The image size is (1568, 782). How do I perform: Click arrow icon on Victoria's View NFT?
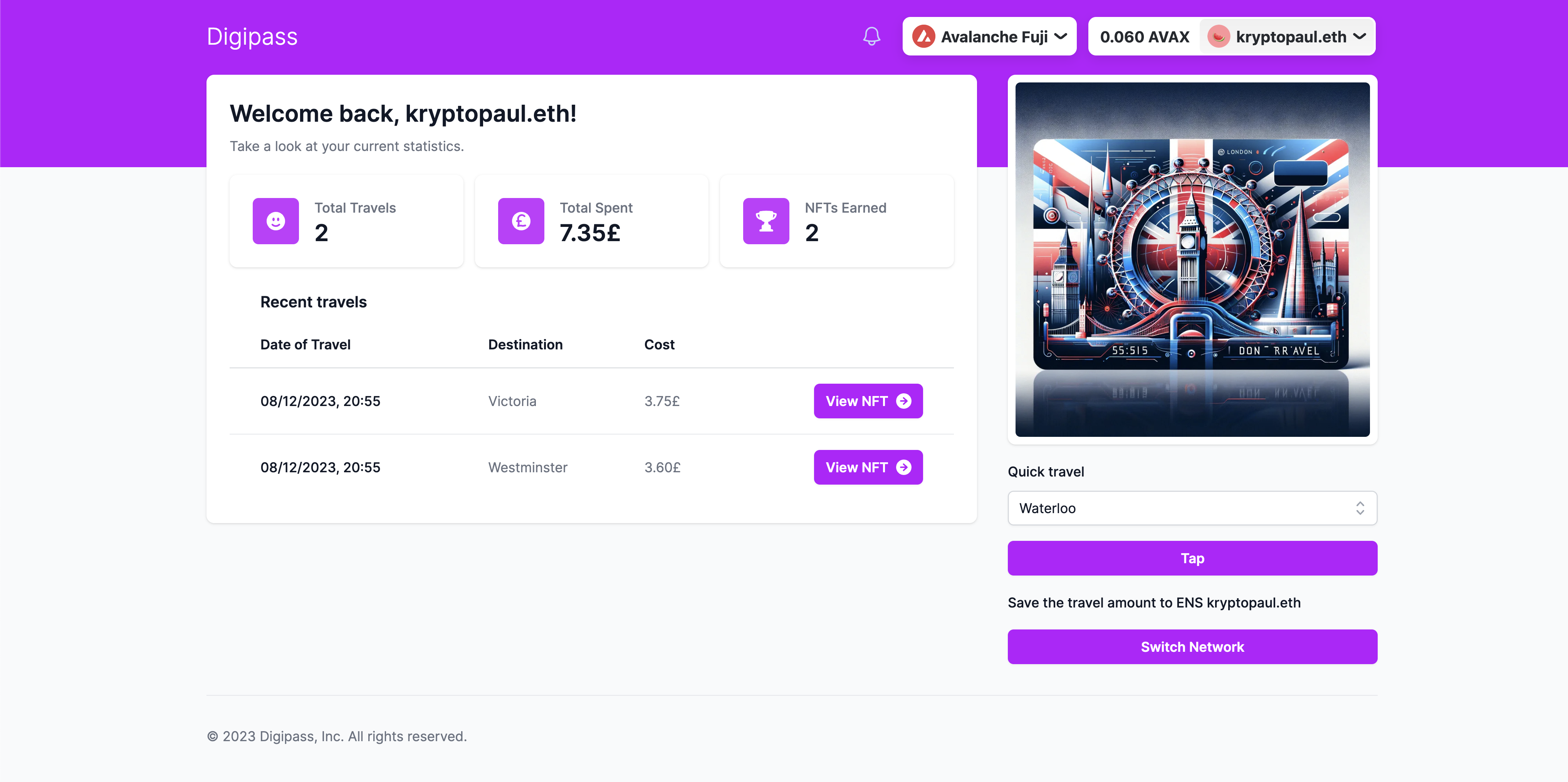(904, 401)
